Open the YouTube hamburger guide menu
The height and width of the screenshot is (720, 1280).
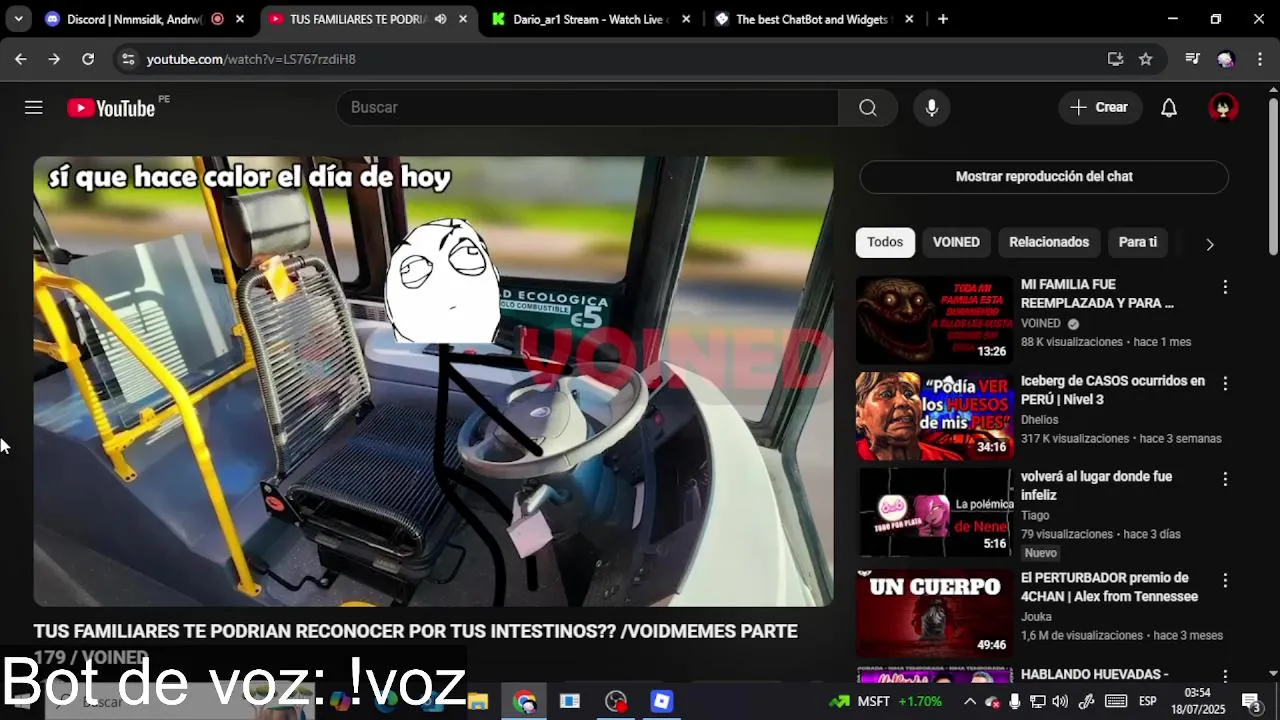coord(34,107)
